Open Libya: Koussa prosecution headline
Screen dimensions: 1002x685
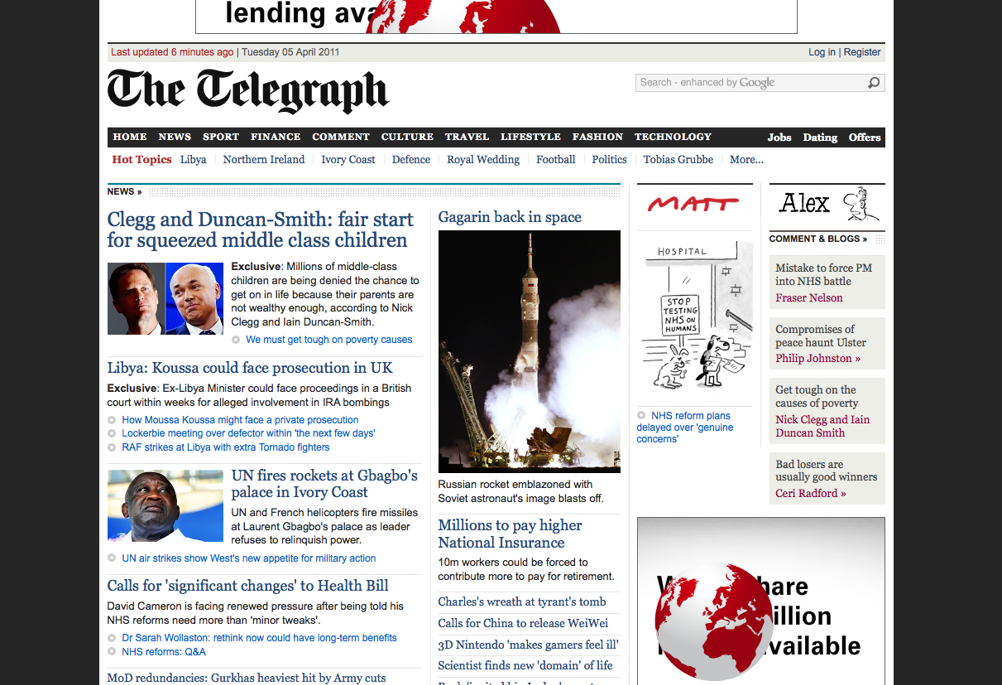coord(250,368)
